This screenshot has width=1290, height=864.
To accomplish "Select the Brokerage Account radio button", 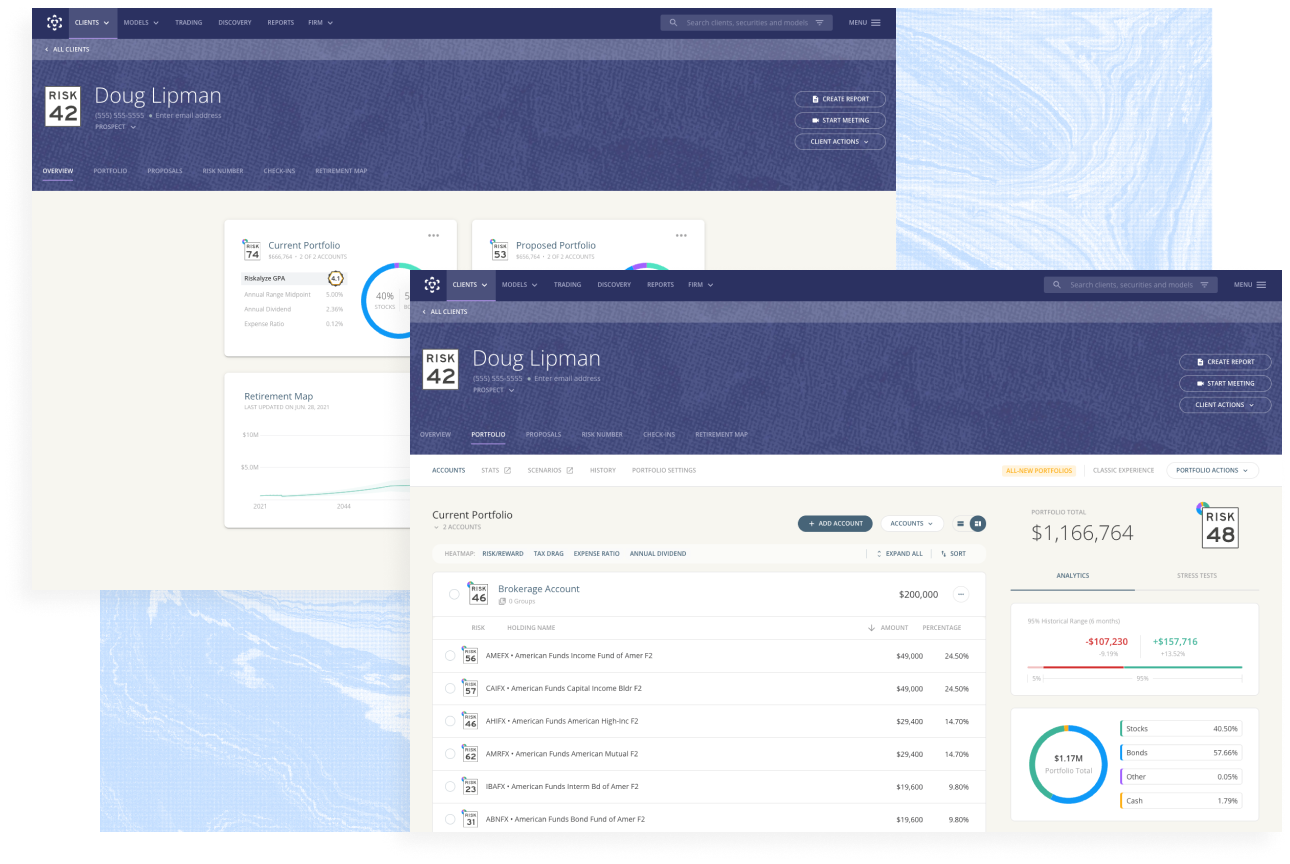I will [x=454, y=594].
